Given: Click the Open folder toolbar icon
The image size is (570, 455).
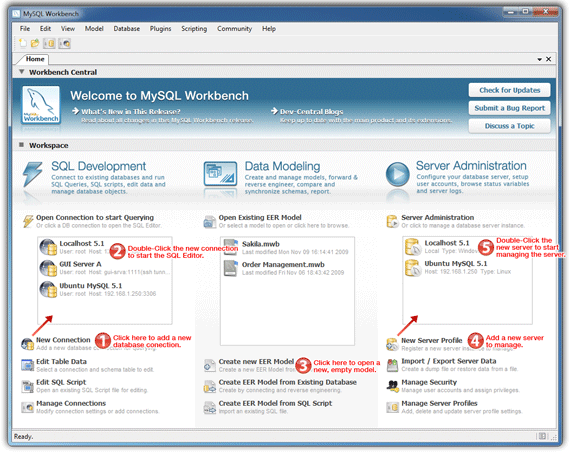Looking at the screenshot, I should tap(35, 44).
